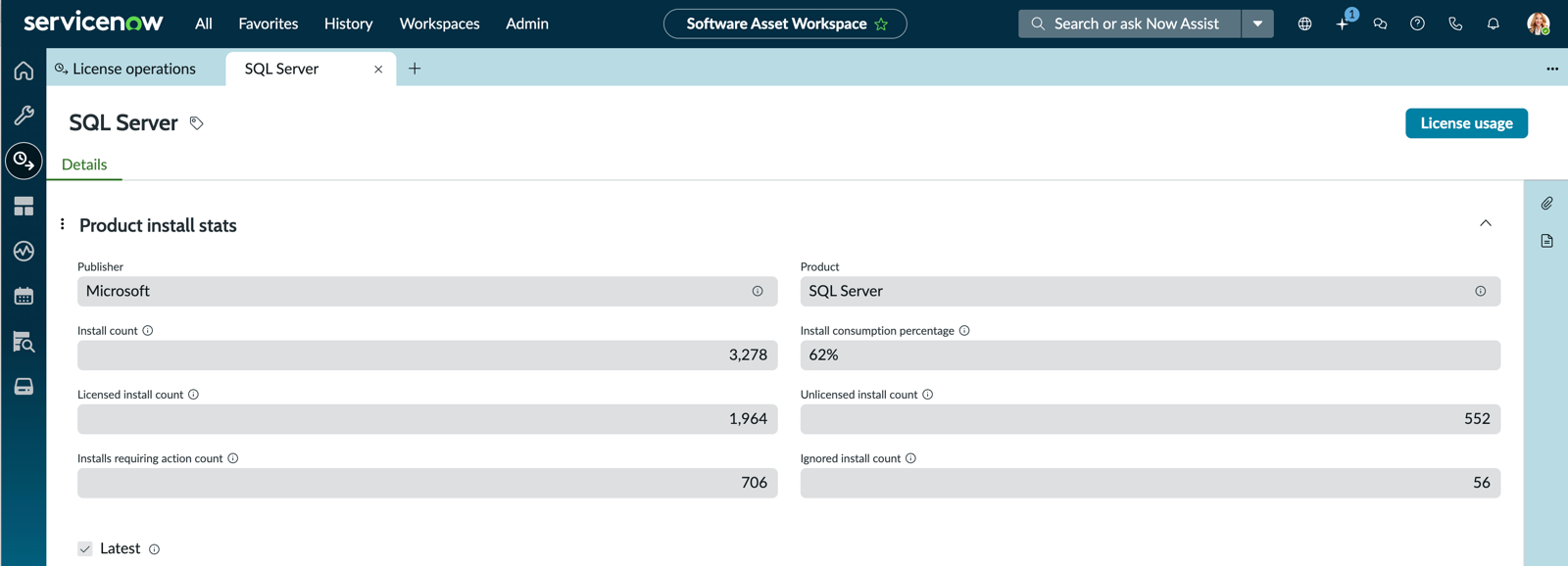Click the Search or ask Now Assist field
Viewport: 1568px width, 566px height.
1130,24
